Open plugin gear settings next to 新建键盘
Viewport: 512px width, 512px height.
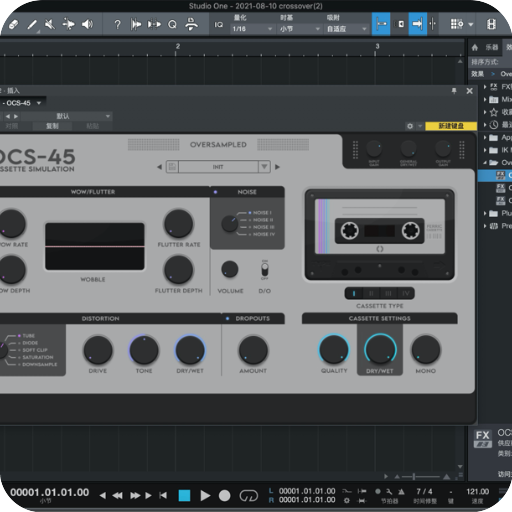(410, 126)
